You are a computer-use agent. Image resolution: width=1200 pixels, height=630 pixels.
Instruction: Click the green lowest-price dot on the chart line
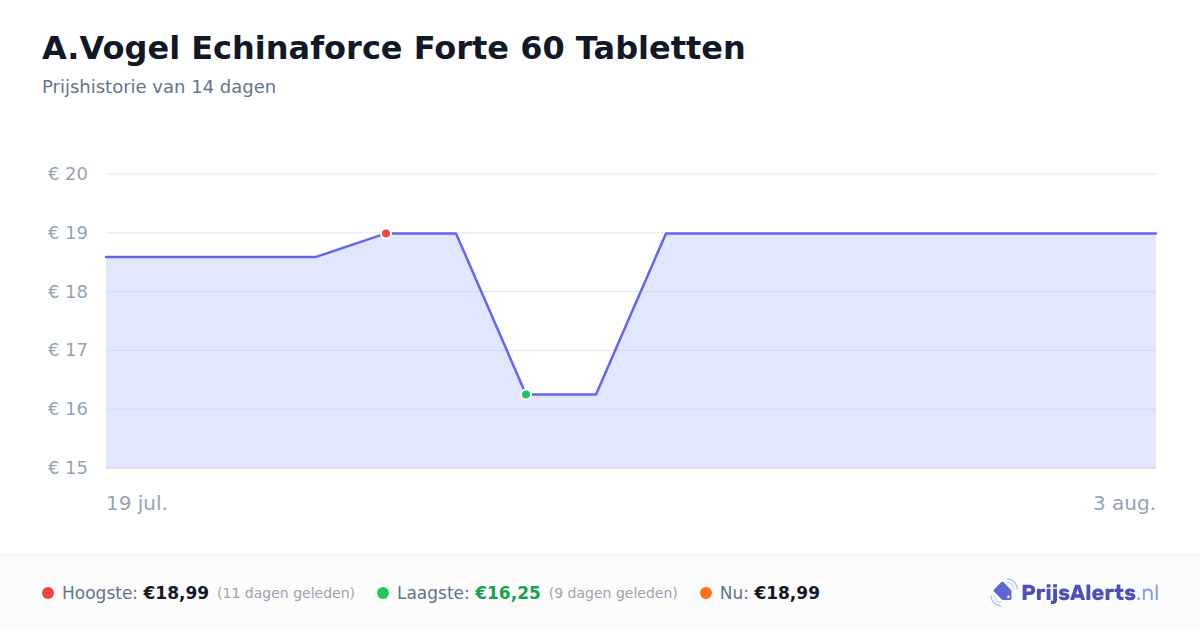point(526,394)
